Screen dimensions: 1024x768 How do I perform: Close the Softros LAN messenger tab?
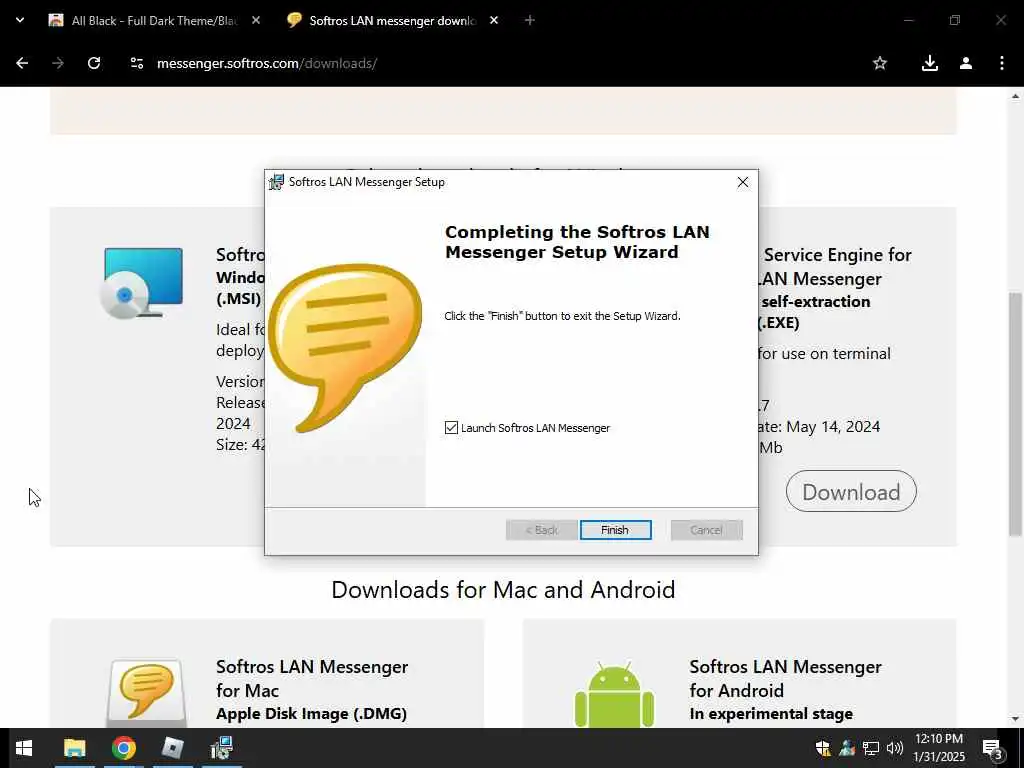pos(494,21)
